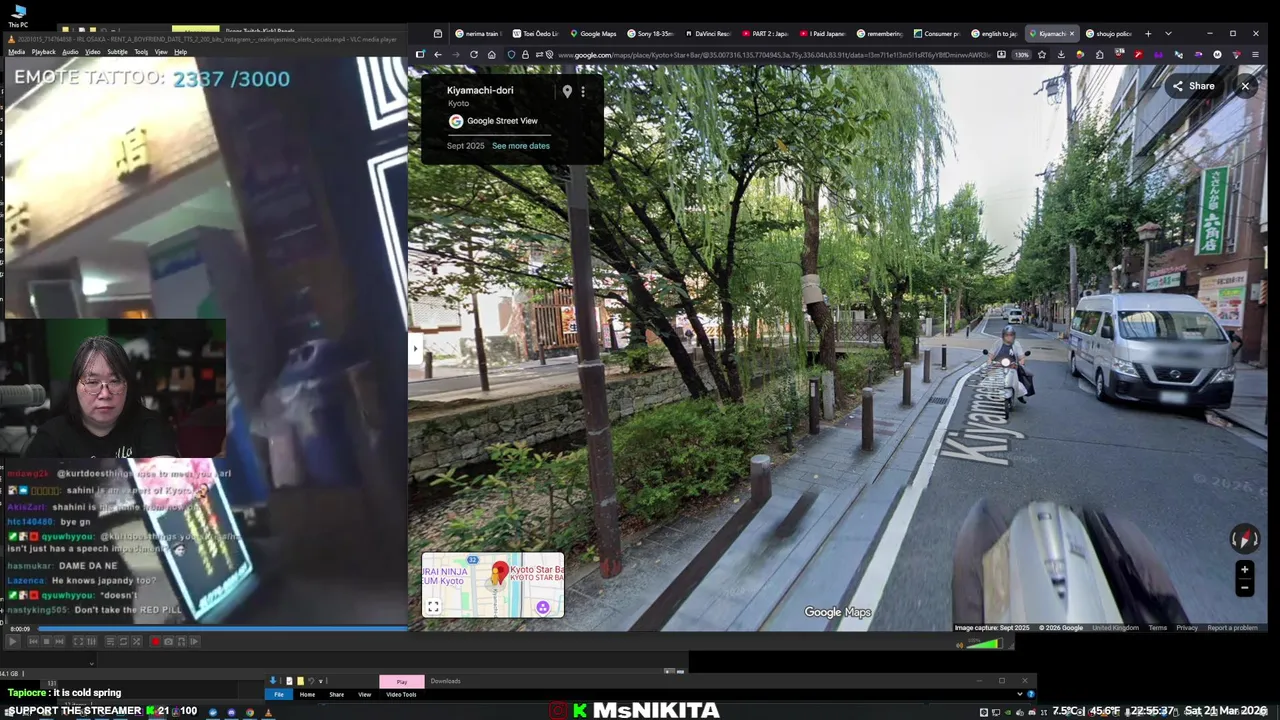Viewport: 1280px width, 720px height.
Task: Switch to the Google Maps tab
Action: tap(593, 33)
